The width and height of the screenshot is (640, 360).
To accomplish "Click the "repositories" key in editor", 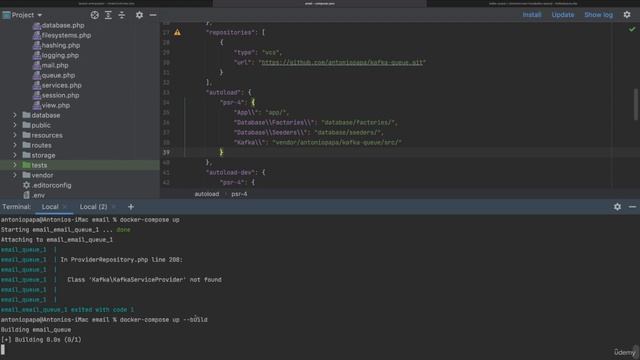I will [x=231, y=33].
